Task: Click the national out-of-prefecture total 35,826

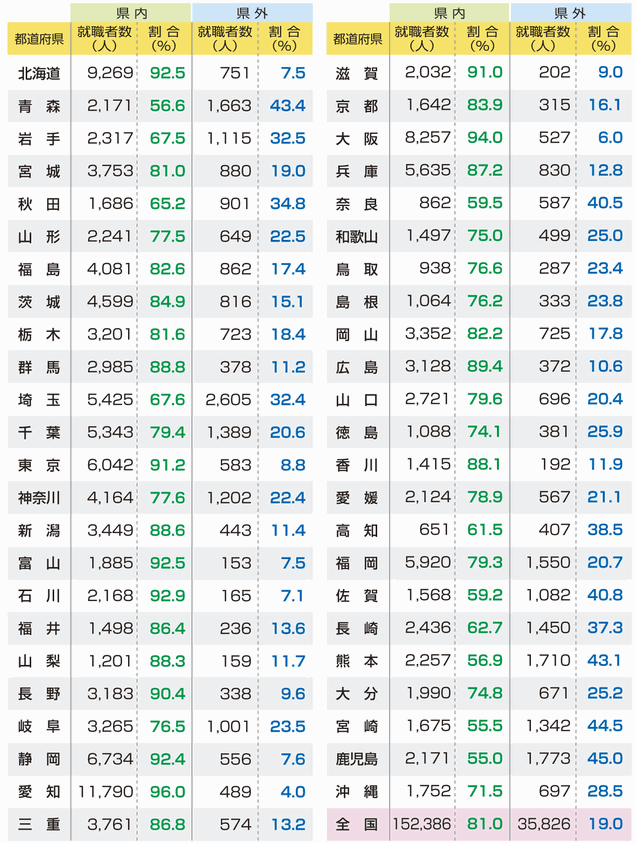Action: [543, 824]
